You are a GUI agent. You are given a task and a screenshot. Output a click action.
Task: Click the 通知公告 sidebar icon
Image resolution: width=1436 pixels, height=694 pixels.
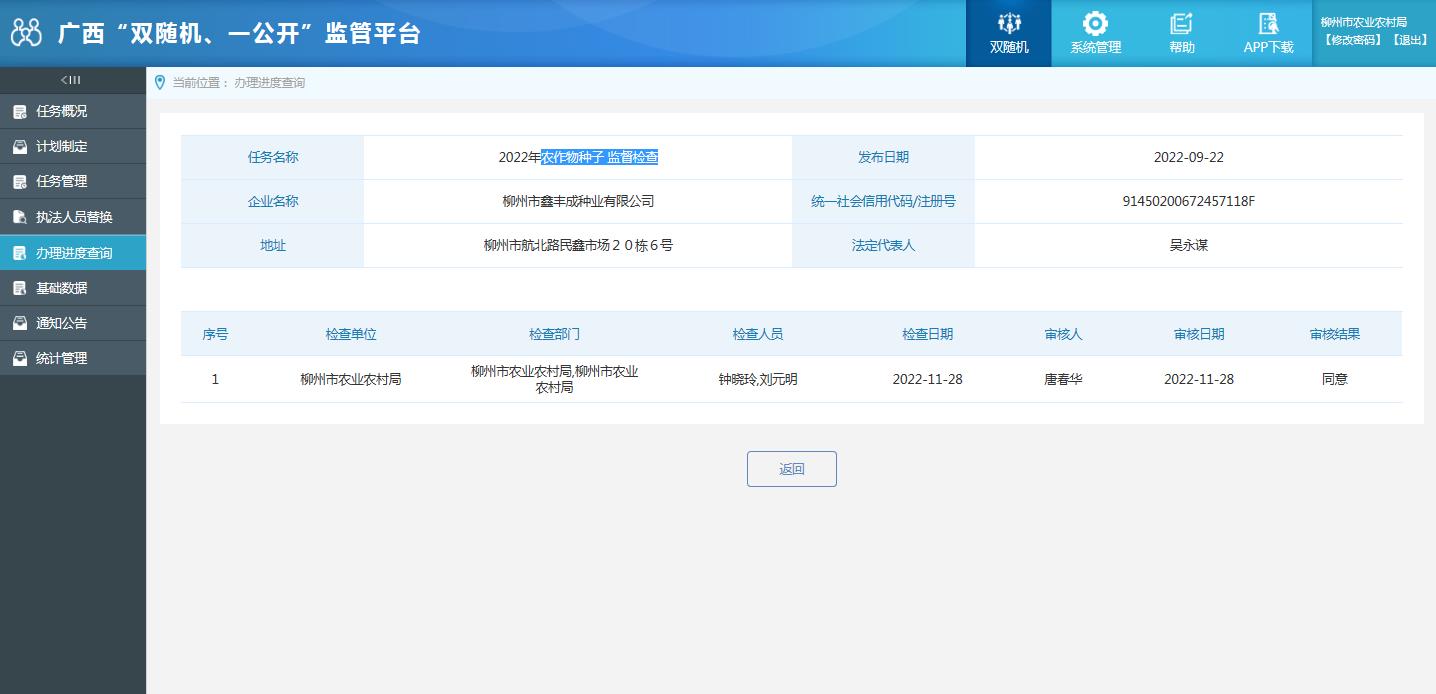point(20,323)
